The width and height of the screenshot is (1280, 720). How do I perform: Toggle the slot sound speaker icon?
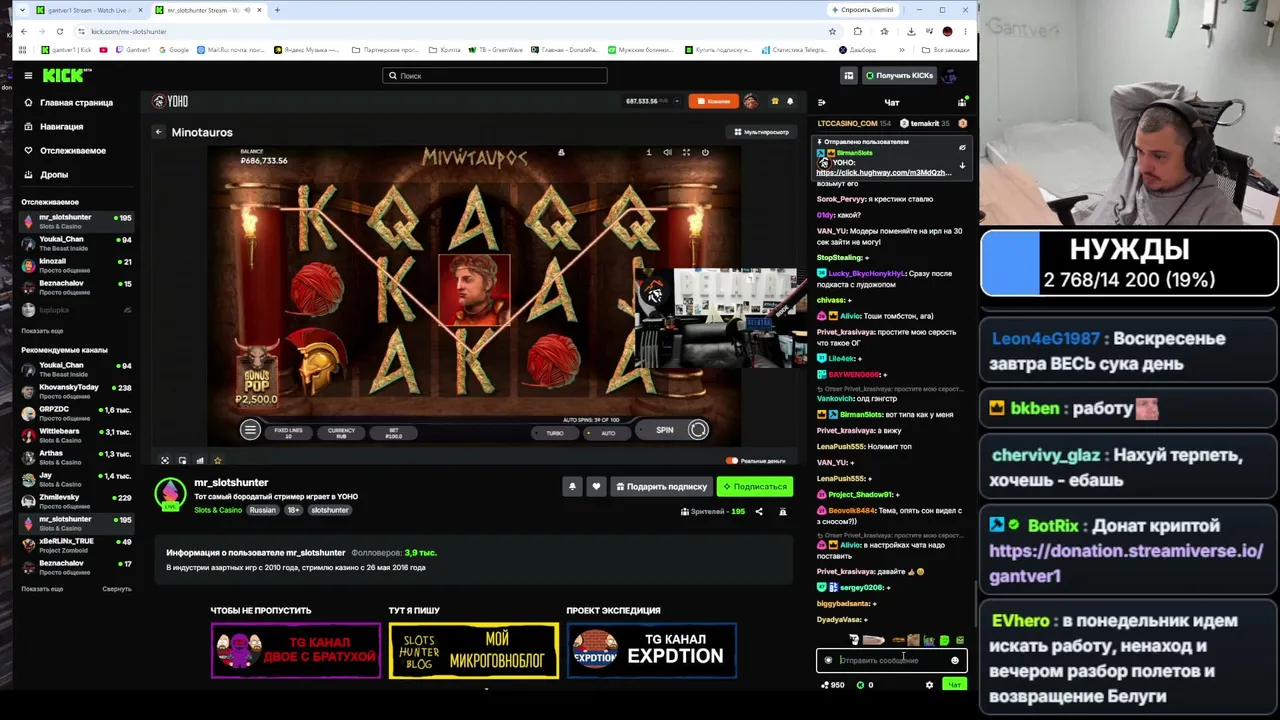(x=667, y=152)
